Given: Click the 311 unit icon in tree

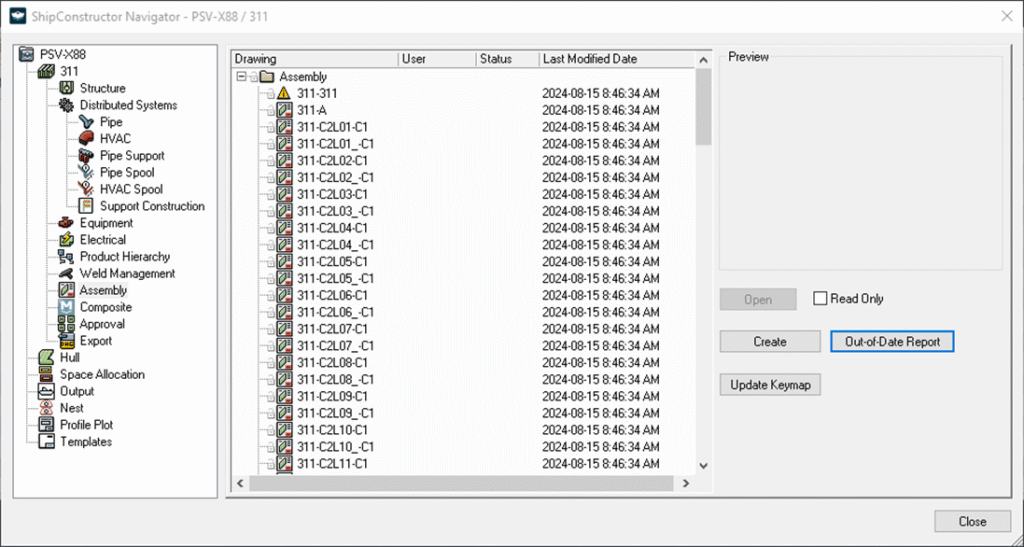Looking at the screenshot, I should [x=46, y=71].
